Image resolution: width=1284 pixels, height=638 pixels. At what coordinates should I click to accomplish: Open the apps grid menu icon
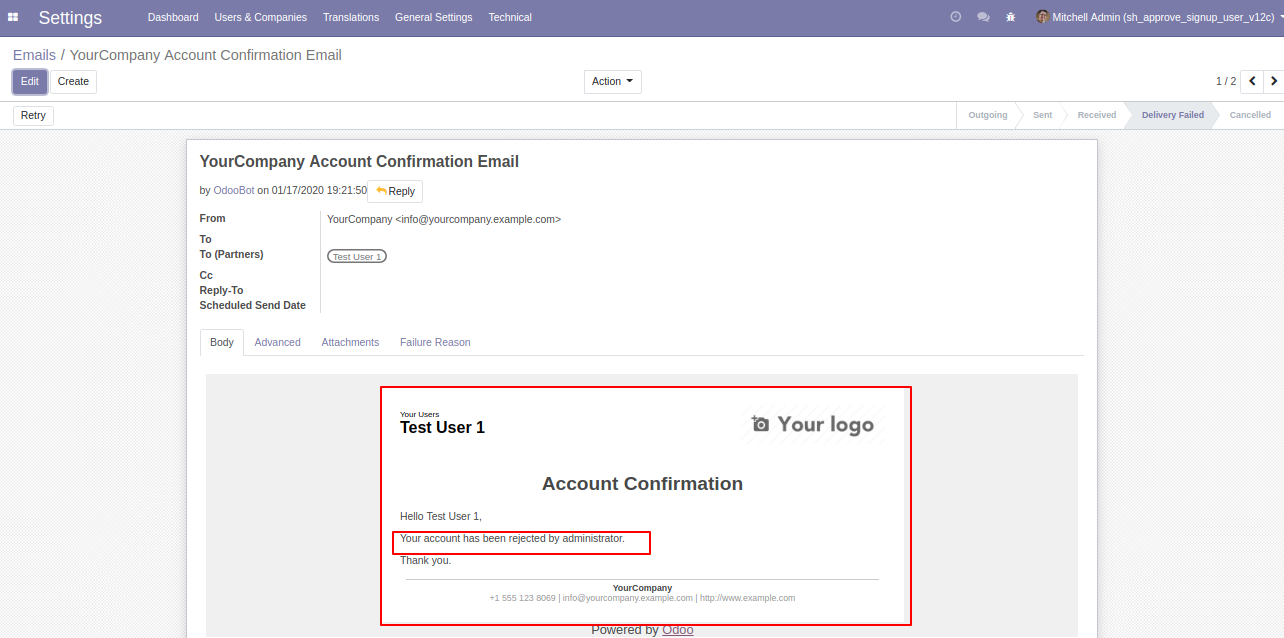(12, 18)
